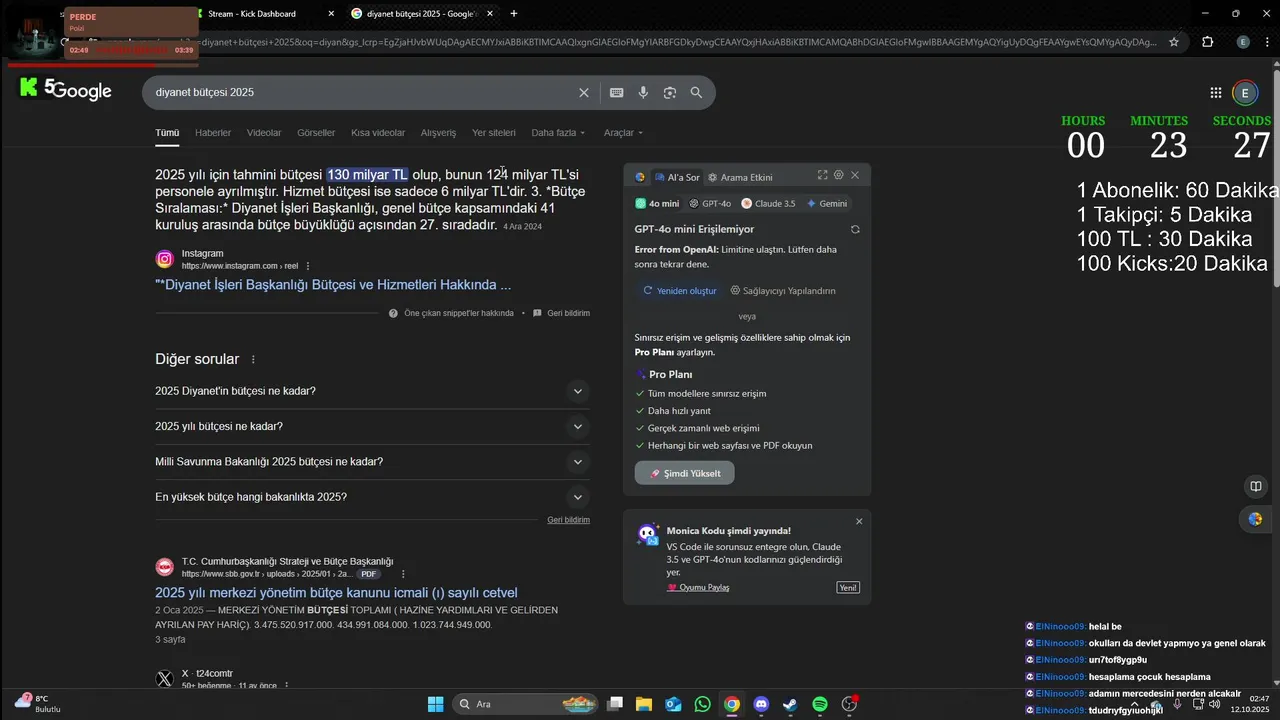The image size is (1280, 720).
Task: Open the Google account avatar
Action: 1245,93
